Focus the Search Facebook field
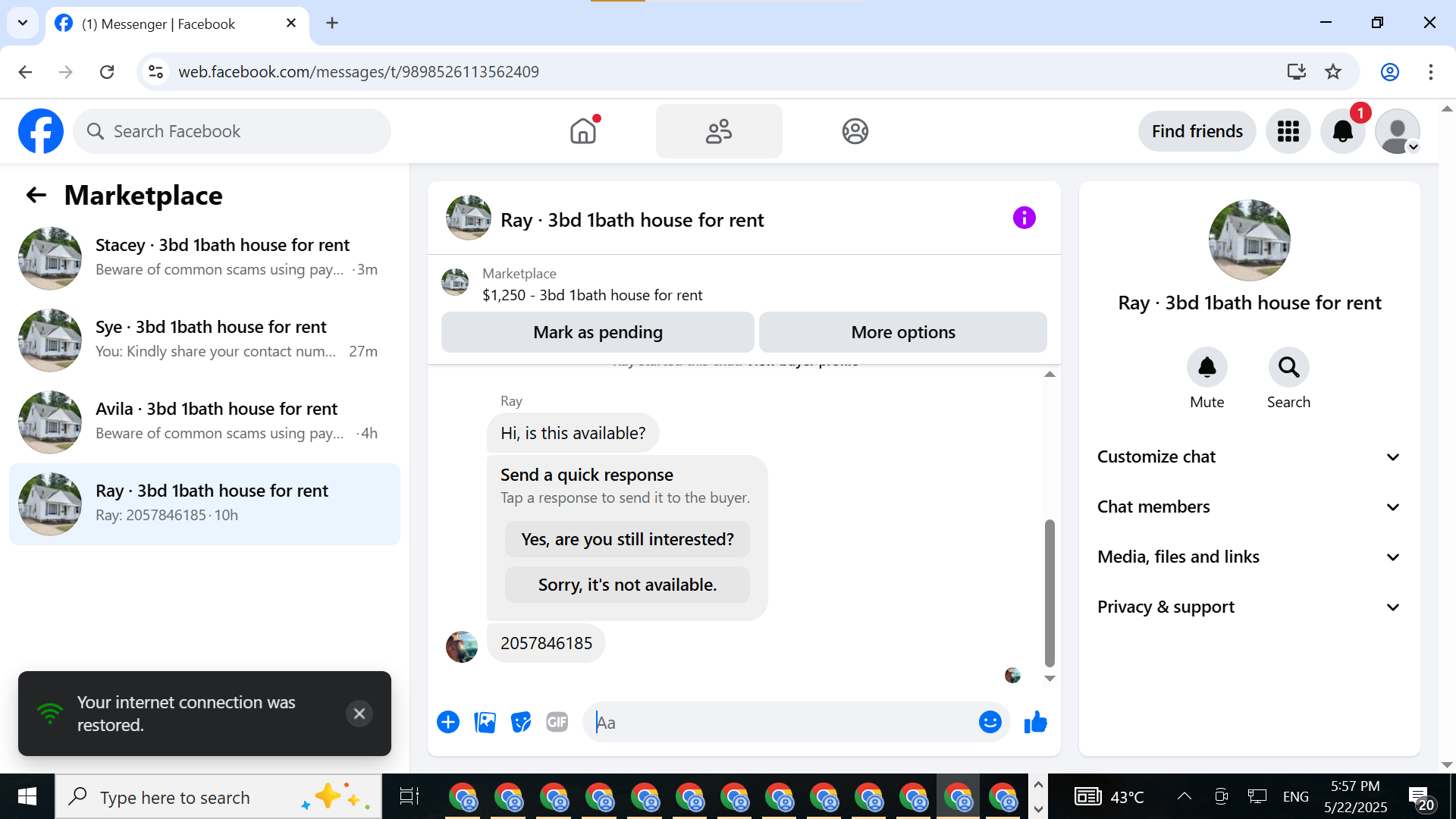The height and width of the screenshot is (819, 1456). point(232,131)
